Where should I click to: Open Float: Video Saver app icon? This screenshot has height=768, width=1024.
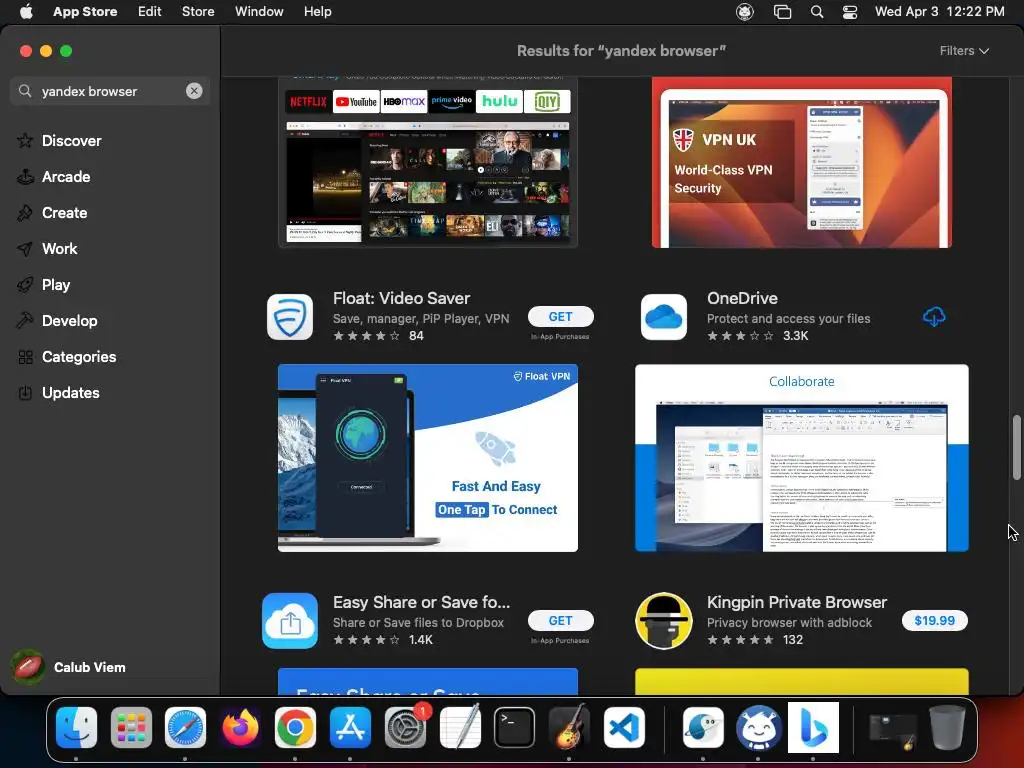pyautogui.click(x=290, y=317)
